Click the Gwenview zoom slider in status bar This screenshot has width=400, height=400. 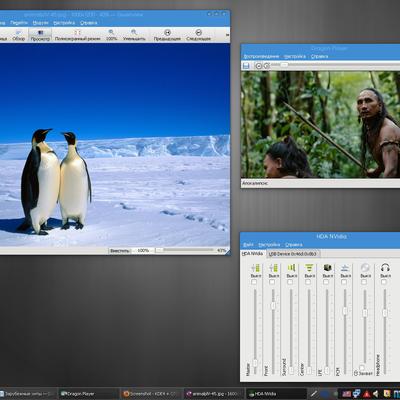[x=185, y=250]
